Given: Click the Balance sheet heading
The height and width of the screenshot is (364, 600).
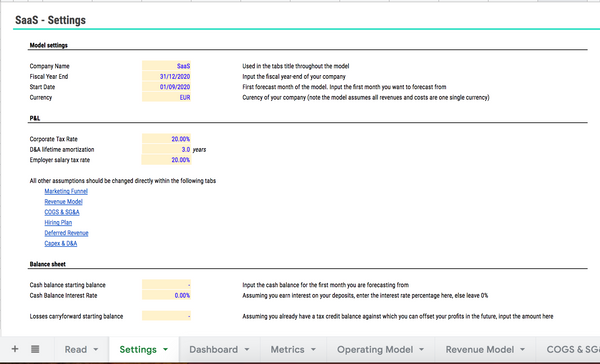Looking at the screenshot, I should tap(47, 264).
